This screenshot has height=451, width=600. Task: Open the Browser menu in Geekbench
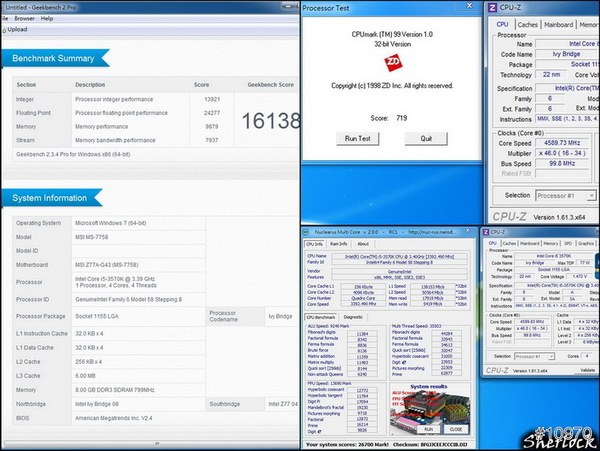[24, 18]
